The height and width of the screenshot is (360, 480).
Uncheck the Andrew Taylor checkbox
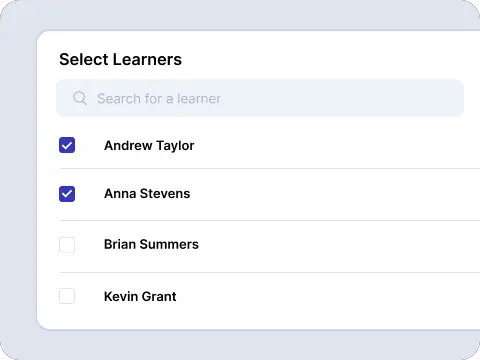[x=67, y=145]
